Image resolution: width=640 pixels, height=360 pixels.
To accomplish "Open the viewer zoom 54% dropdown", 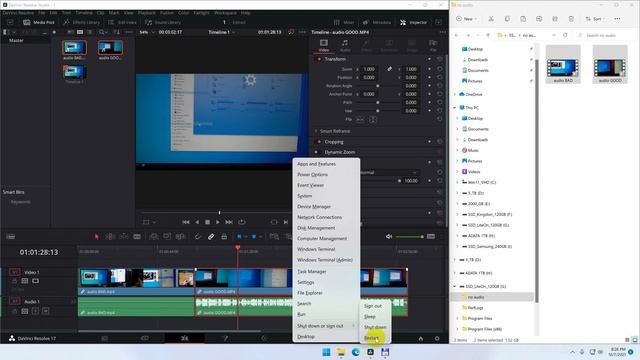I will click(146, 32).
